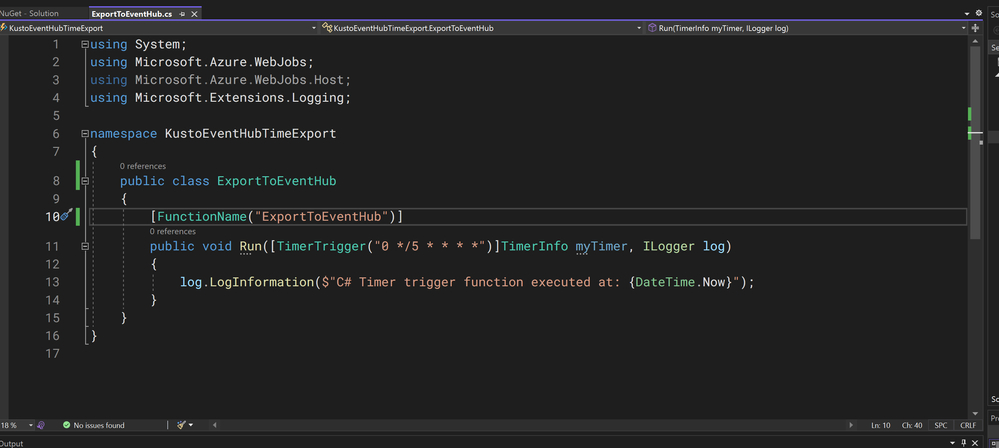Click the IntelliCode purple icon in the status strip
Image resolution: width=999 pixels, height=448 pixels.
click(x=41, y=425)
